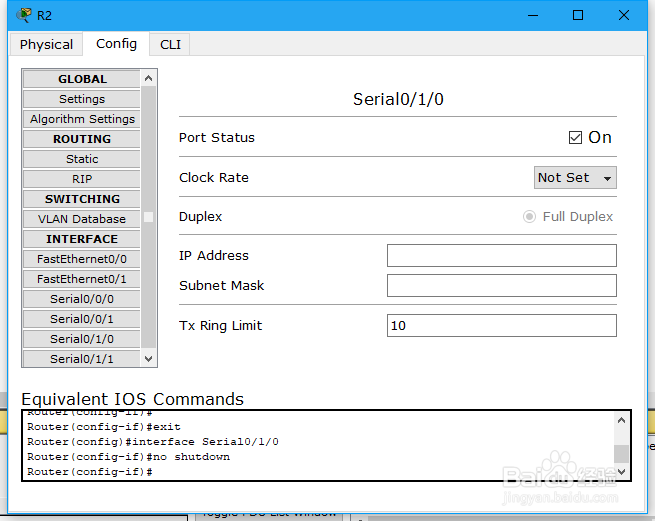The image size is (655, 521).
Task: Open global Settings
Action: (82, 99)
